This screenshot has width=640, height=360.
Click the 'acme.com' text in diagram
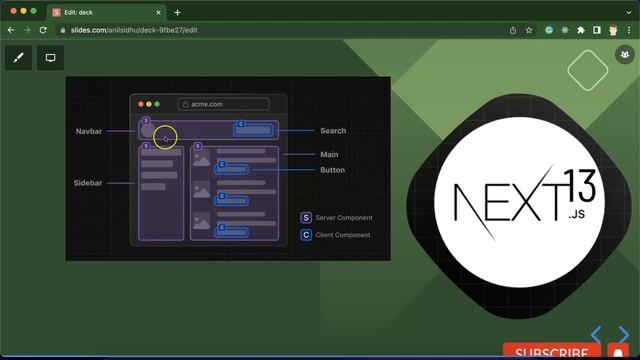point(207,104)
